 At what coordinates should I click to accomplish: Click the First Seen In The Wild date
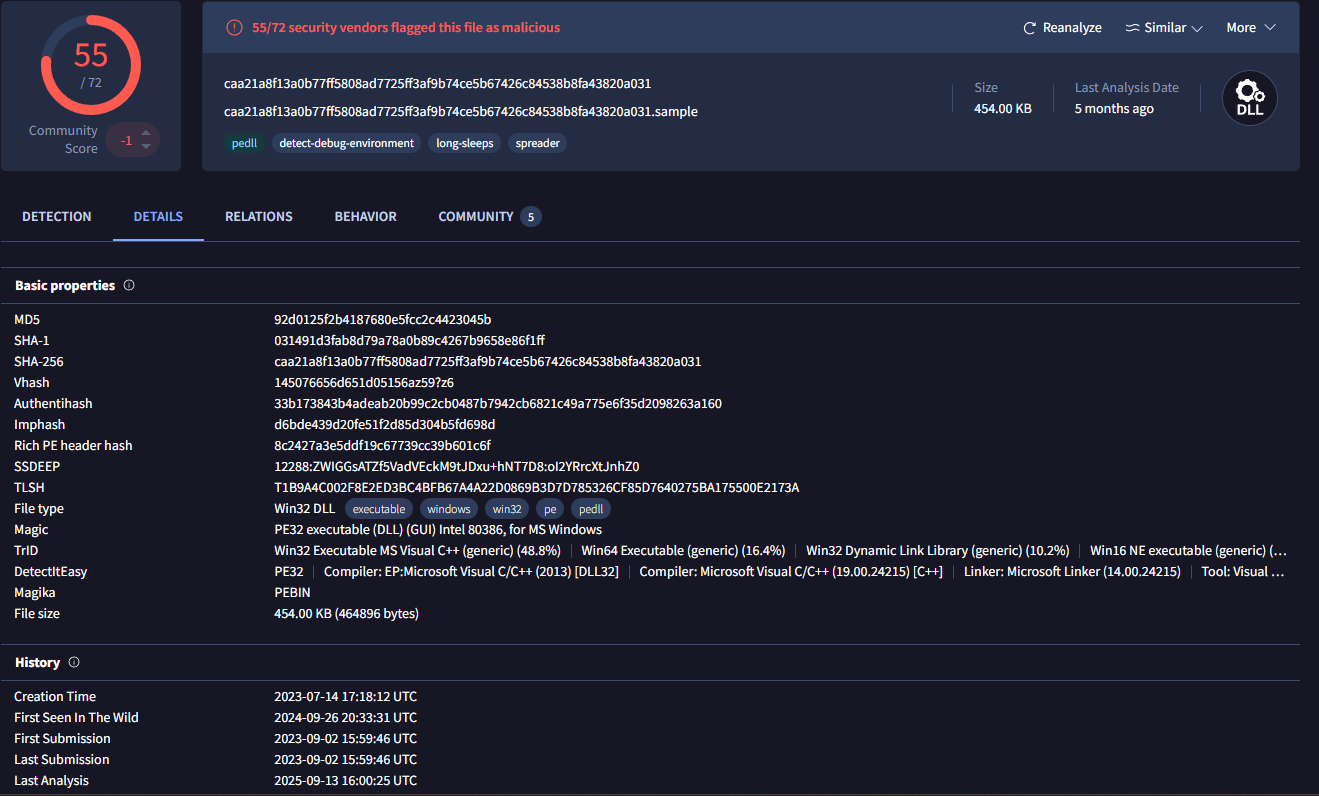click(345, 718)
